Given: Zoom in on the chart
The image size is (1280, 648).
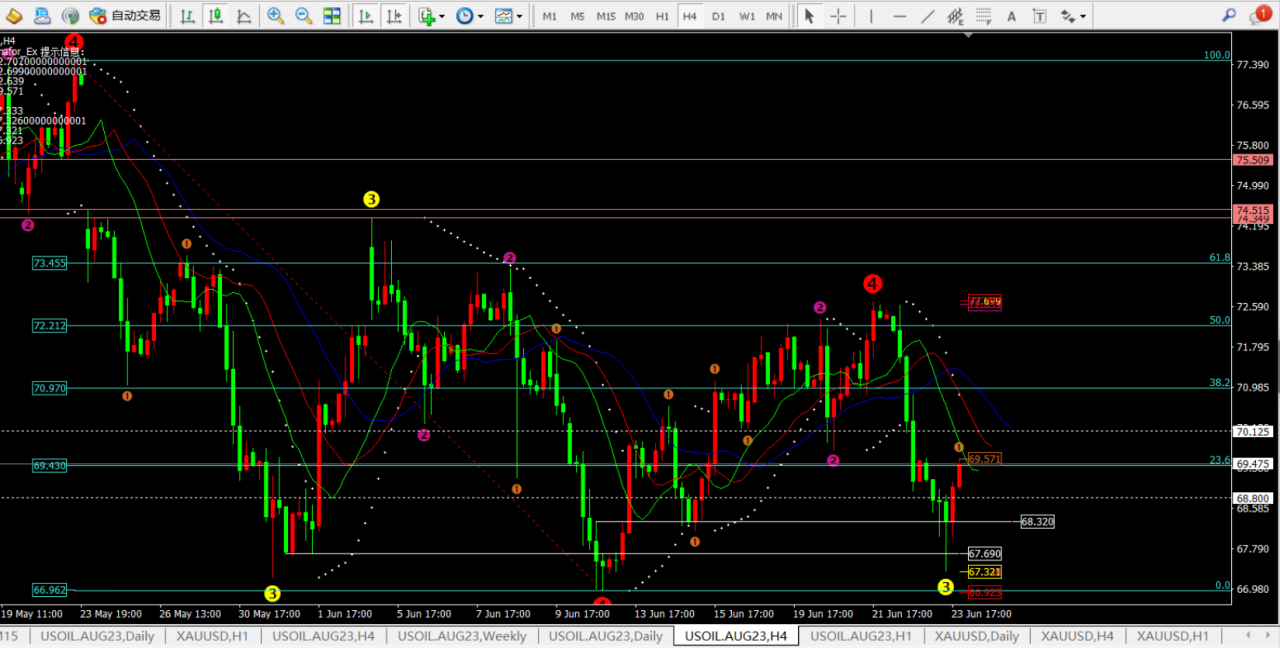Looking at the screenshot, I should pos(275,16).
